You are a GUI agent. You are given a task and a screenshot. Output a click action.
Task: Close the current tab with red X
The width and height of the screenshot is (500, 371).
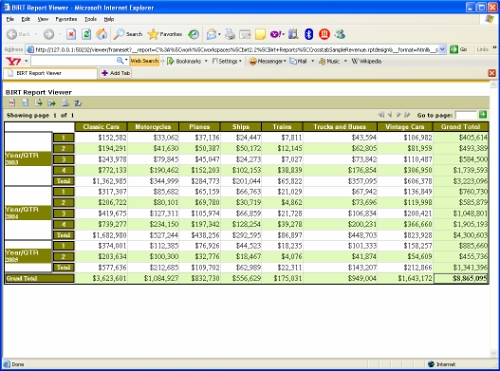[492, 73]
